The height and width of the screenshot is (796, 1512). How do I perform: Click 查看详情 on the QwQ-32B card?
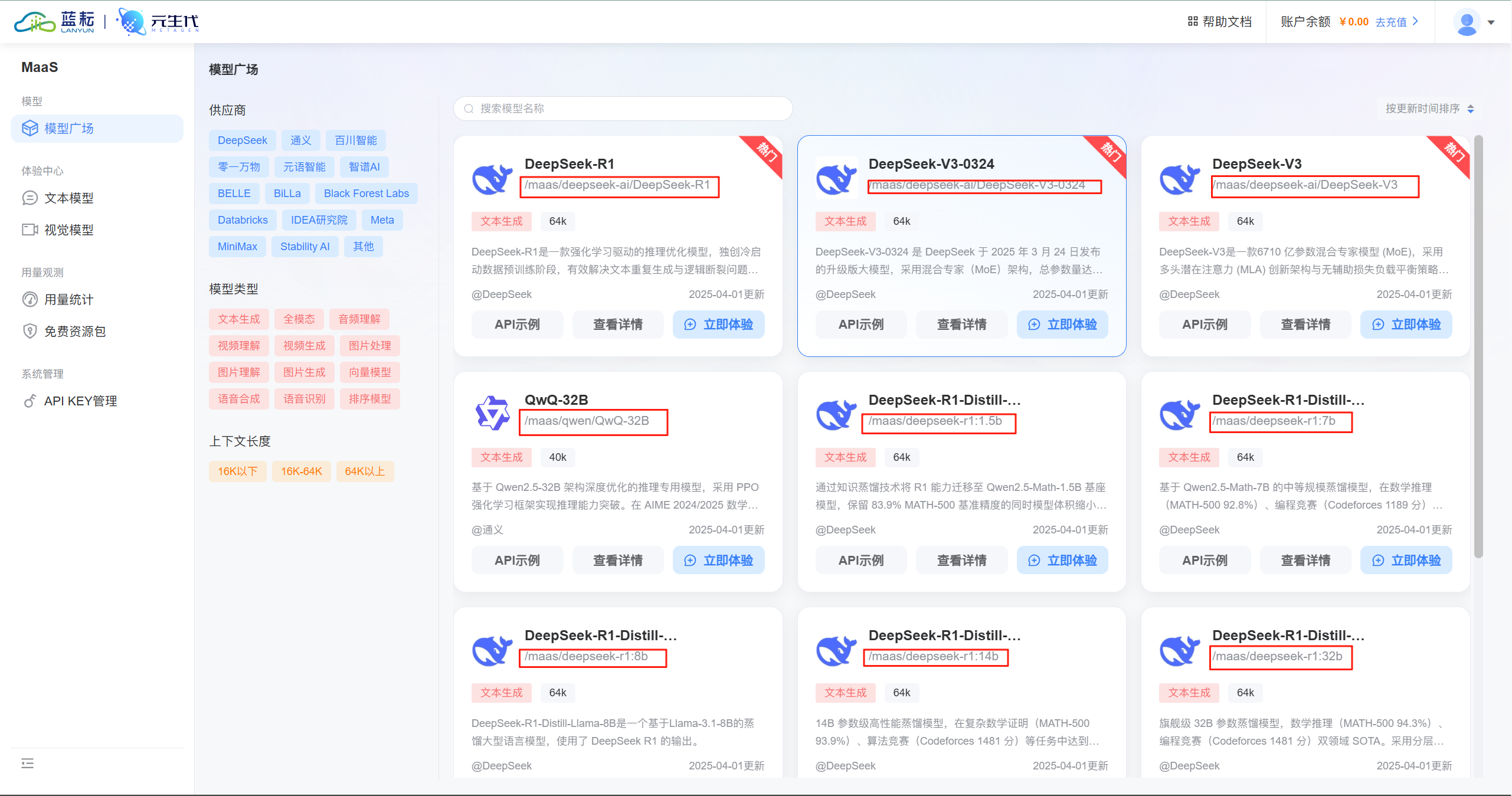click(617, 561)
